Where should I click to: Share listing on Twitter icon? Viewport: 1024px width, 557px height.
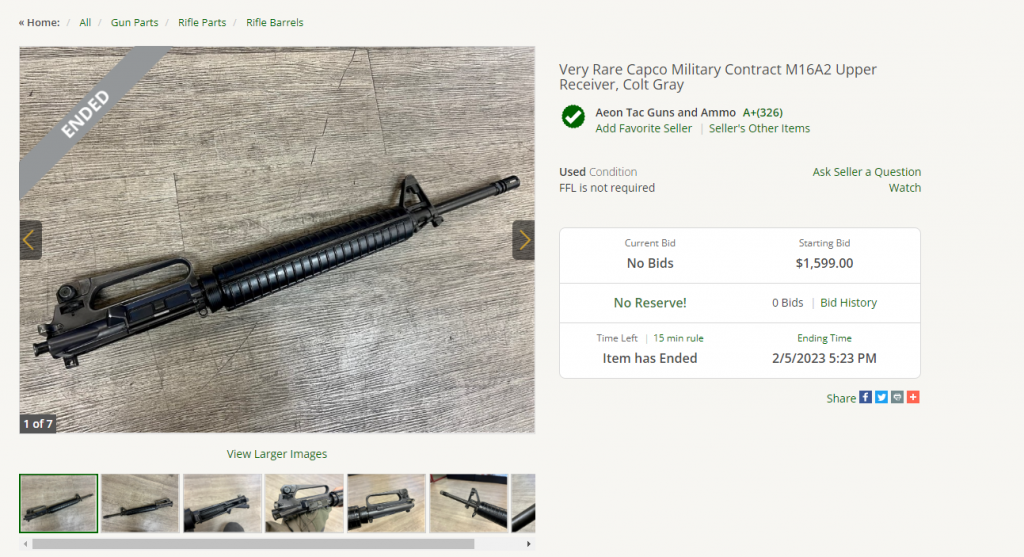(881, 397)
